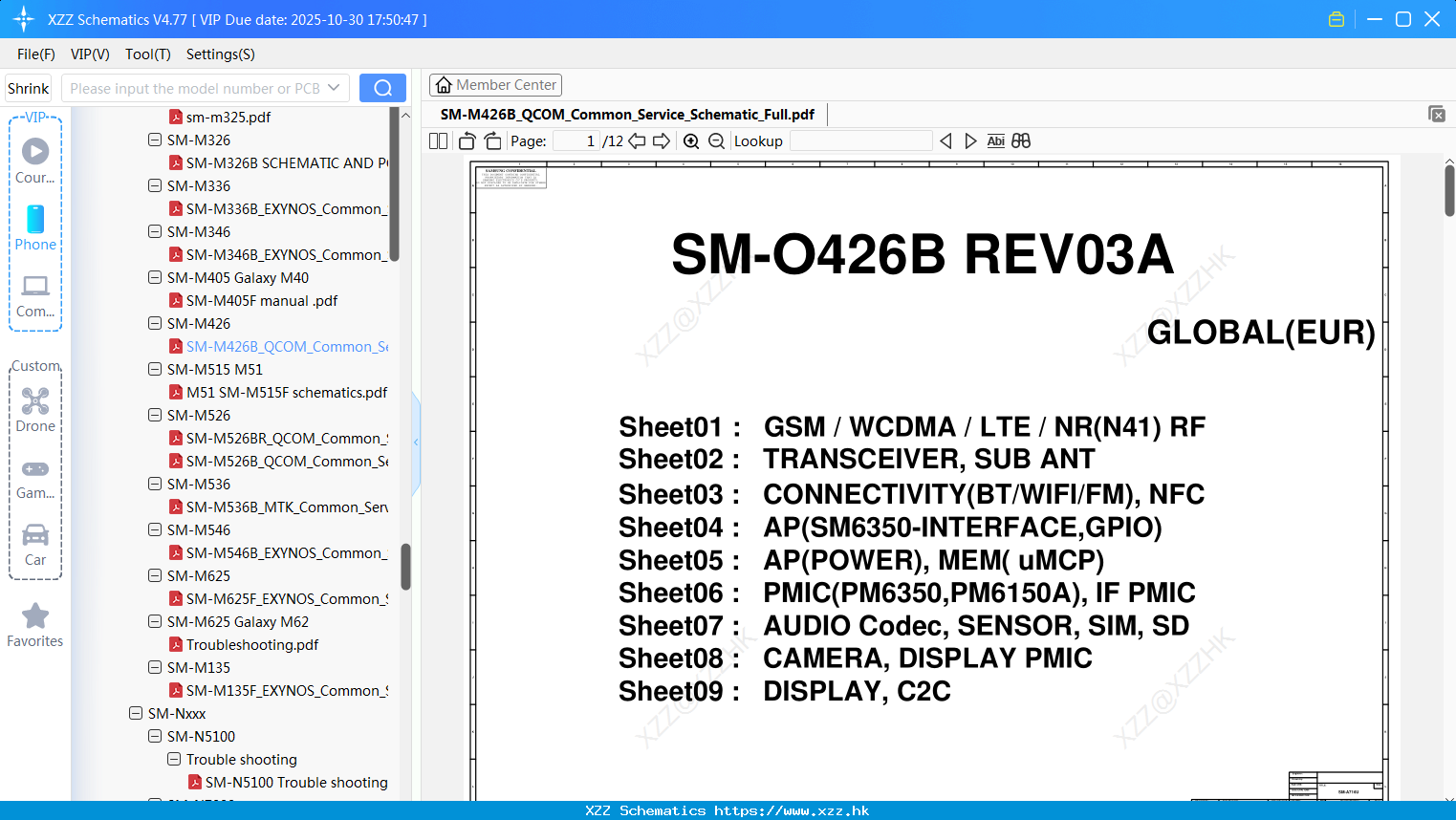Click the blue search button
The image size is (1456, 820).
pyautogui.click(x=382, y=88)
